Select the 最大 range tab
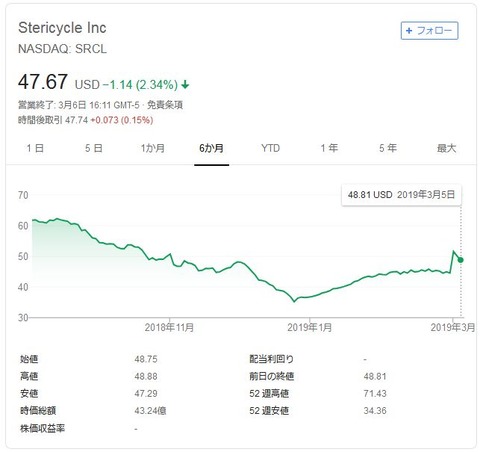Viewport: 480px width, 452px height. 446,148
